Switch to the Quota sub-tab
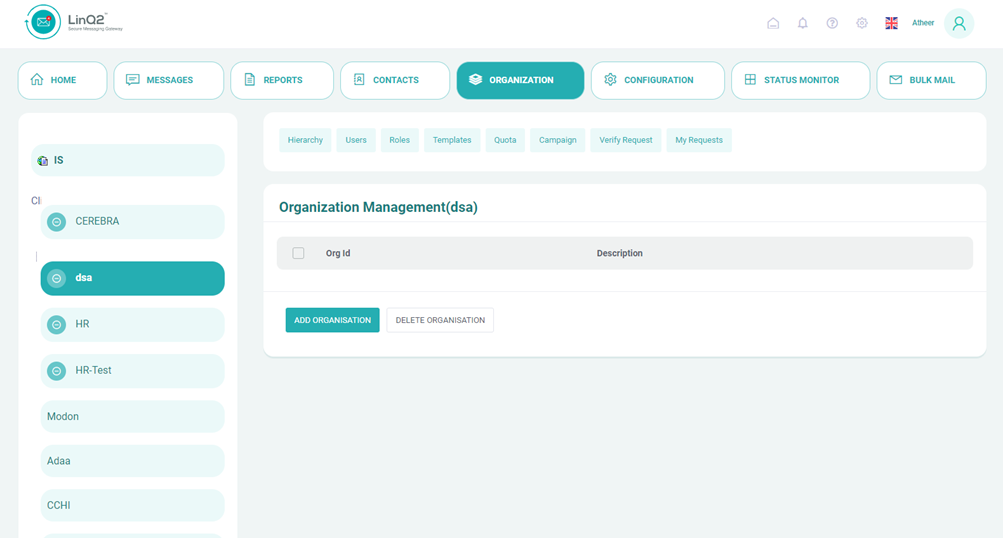 pos(505,140)
